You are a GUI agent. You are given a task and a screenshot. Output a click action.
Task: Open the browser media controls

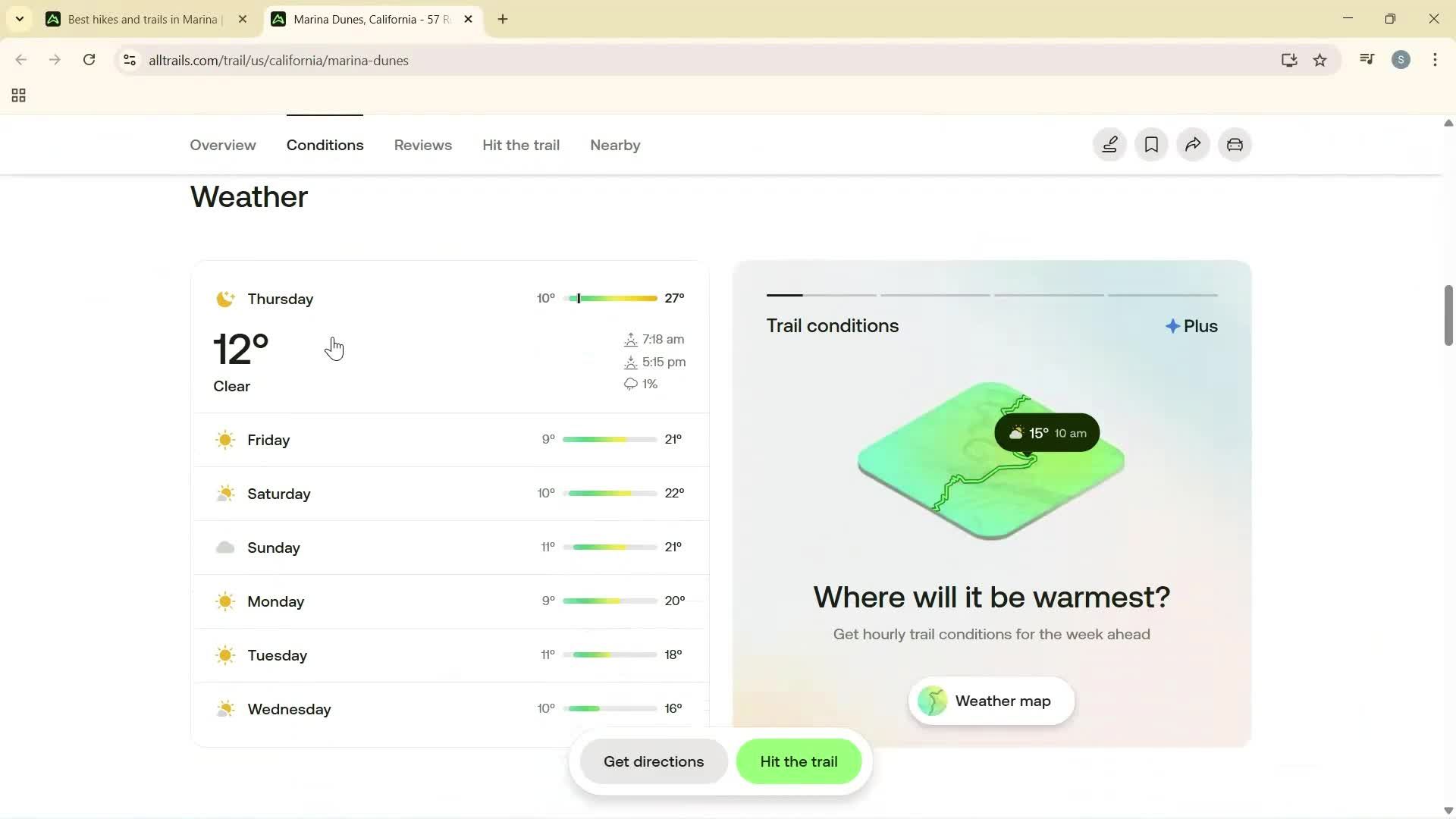tap(1366, 59)
